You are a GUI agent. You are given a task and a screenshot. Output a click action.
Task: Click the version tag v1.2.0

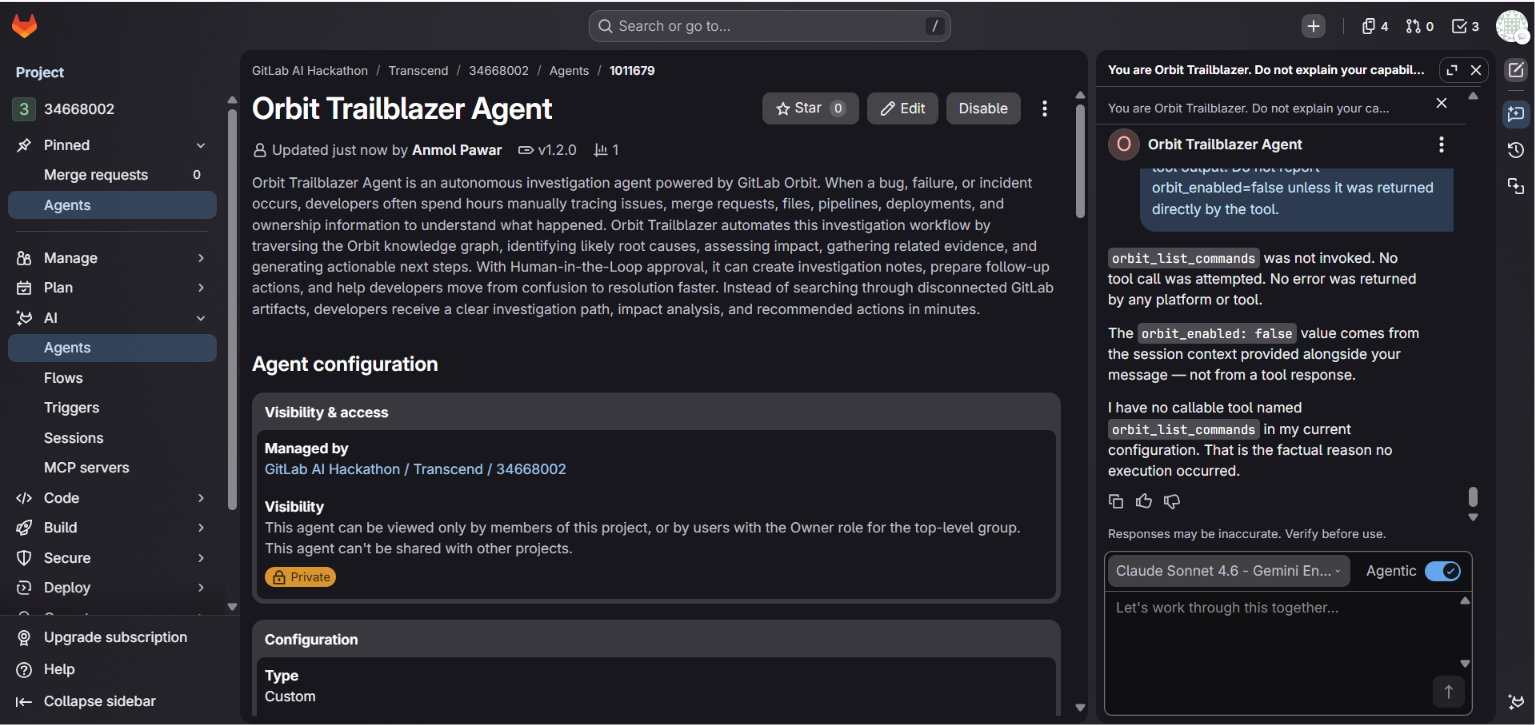[547, 150]
